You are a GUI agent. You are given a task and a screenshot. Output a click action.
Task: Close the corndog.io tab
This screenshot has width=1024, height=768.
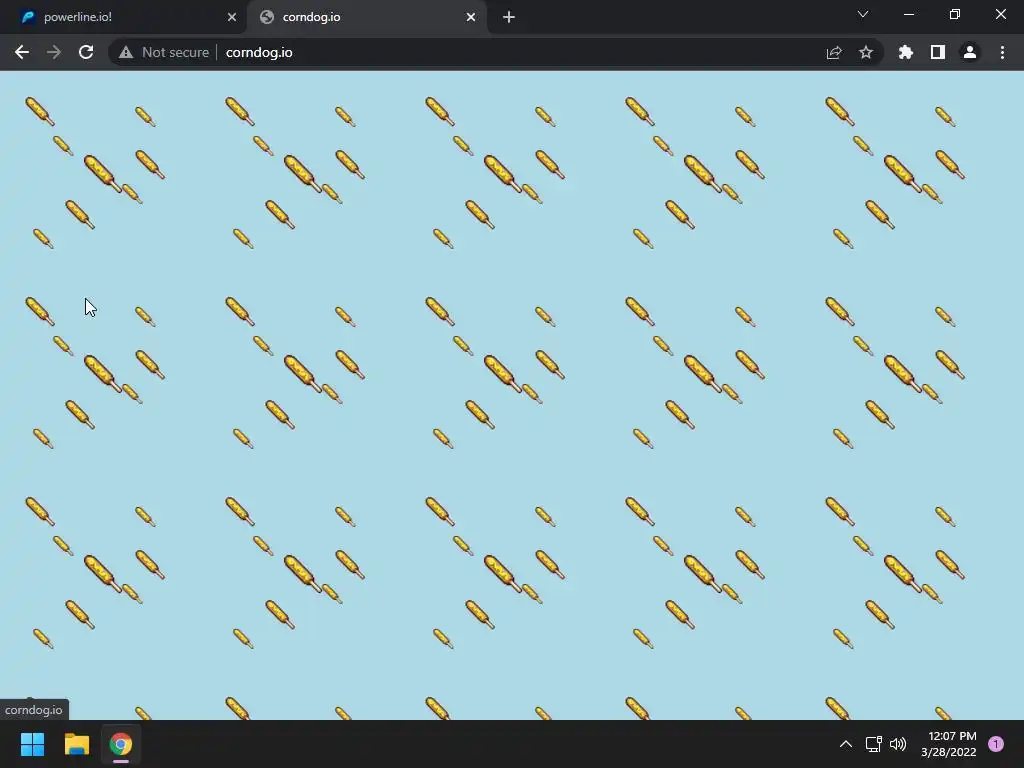click(471, 17)
